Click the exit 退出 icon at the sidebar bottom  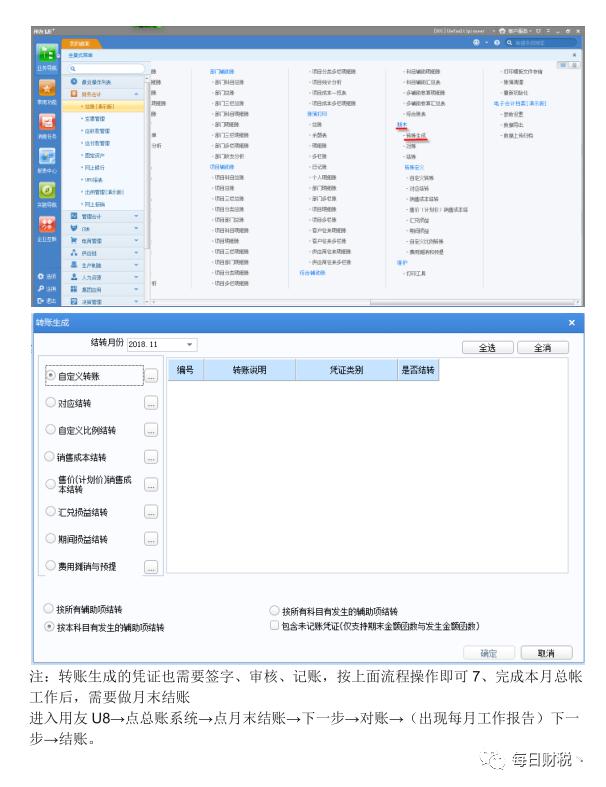40,301
